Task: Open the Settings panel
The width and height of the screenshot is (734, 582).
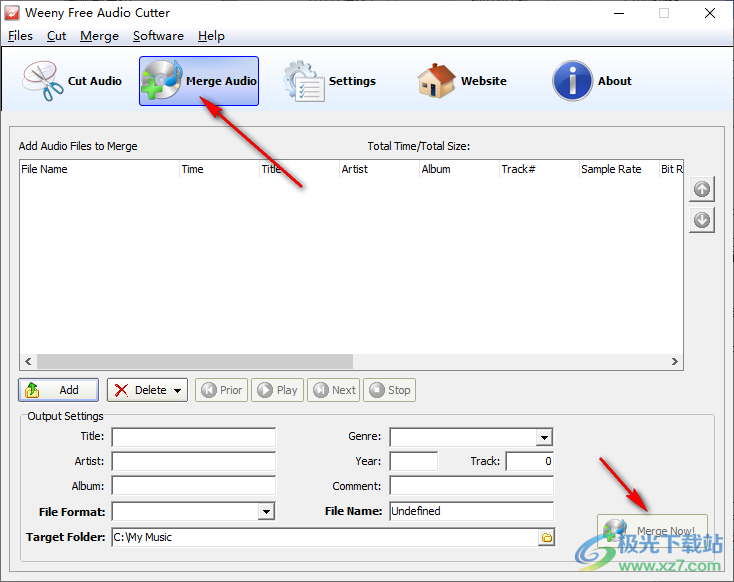Action: [x=329, y=81]
